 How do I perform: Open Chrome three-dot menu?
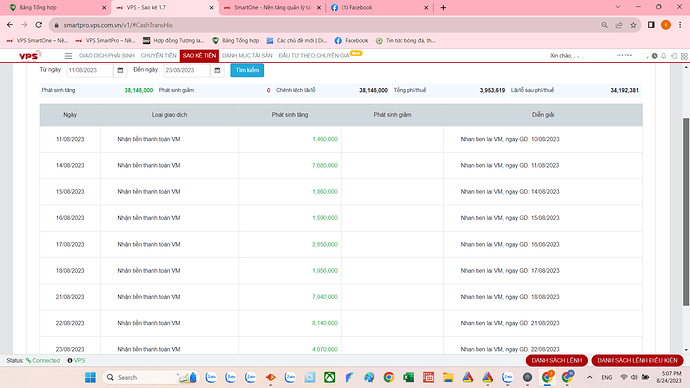point(680,25)
